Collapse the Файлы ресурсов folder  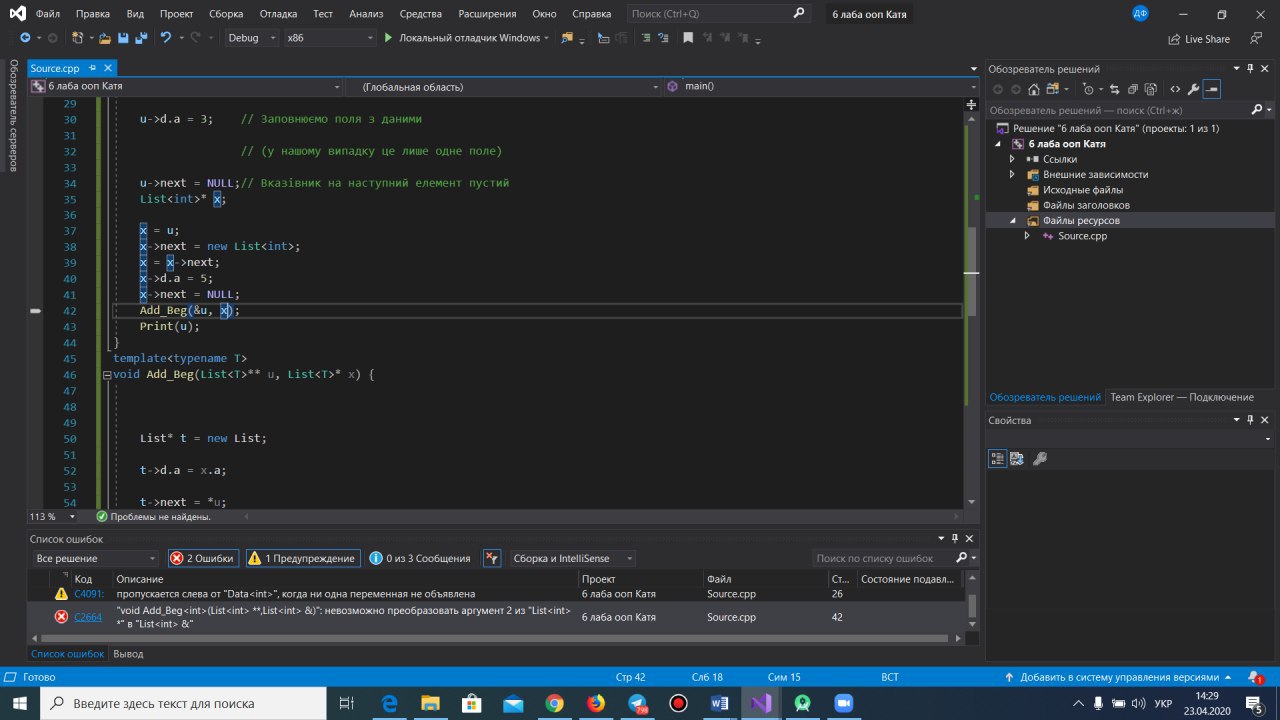point(1012,220)
